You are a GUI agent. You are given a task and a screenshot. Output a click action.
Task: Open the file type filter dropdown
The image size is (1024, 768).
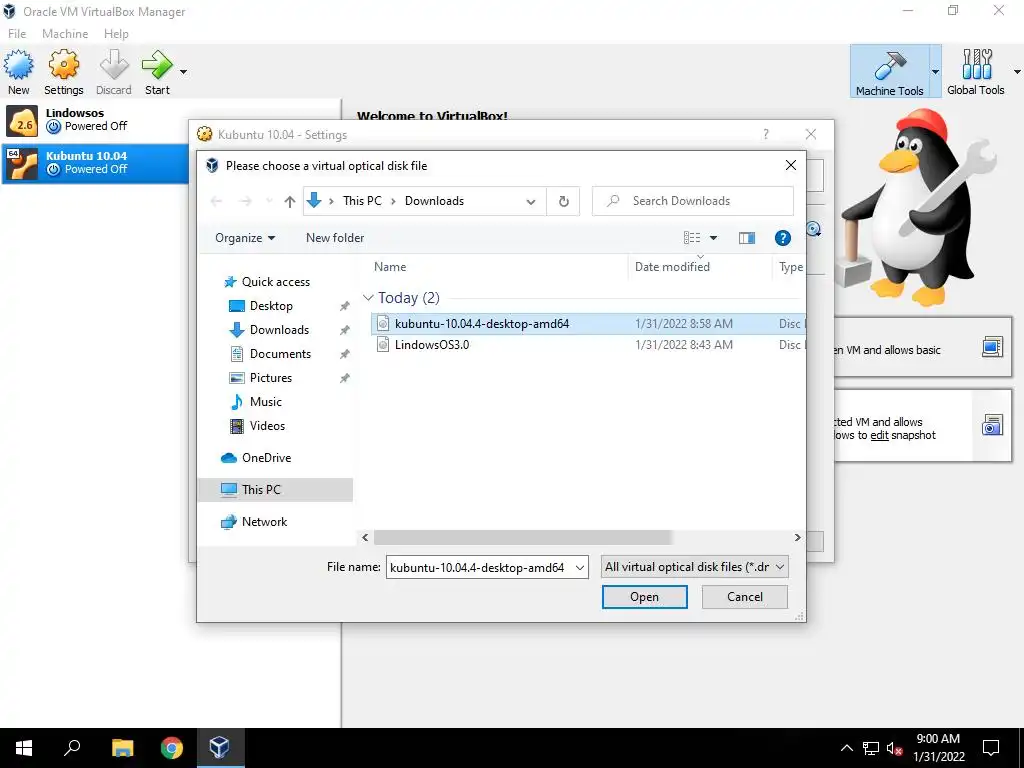click(694, 567)
